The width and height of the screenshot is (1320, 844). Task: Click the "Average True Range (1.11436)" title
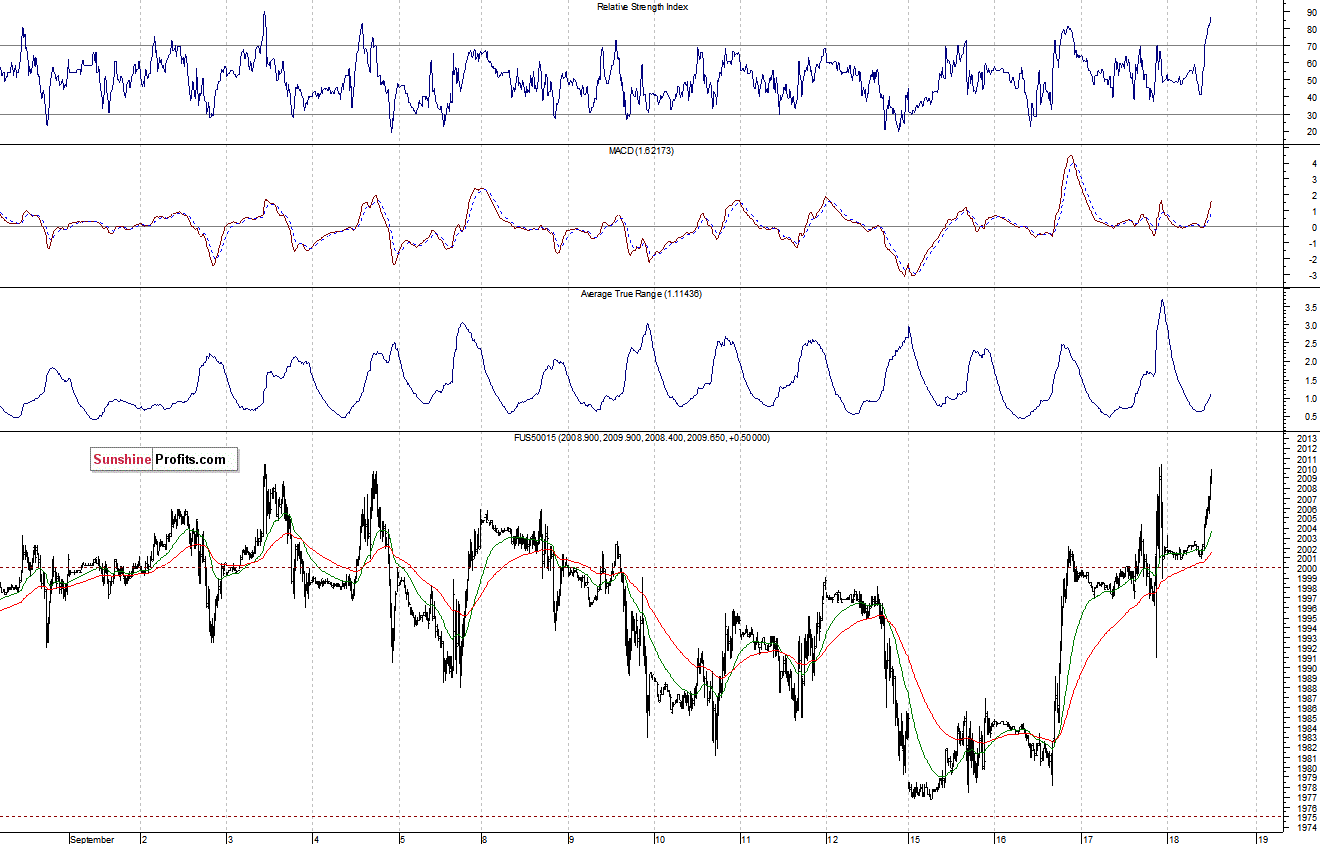(x=642, y=294)
